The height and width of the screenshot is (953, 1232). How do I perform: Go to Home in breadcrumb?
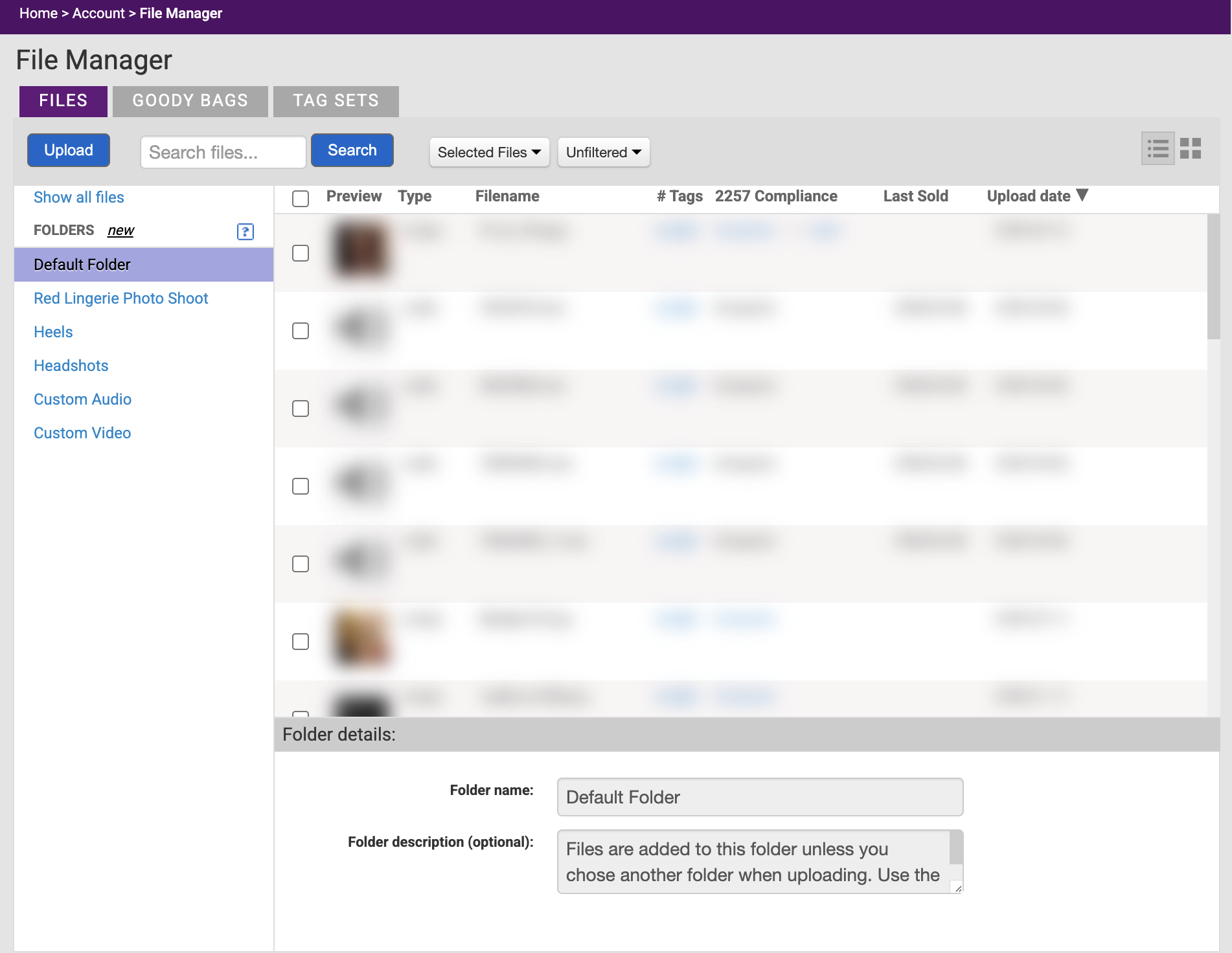[x=38, y=14]
